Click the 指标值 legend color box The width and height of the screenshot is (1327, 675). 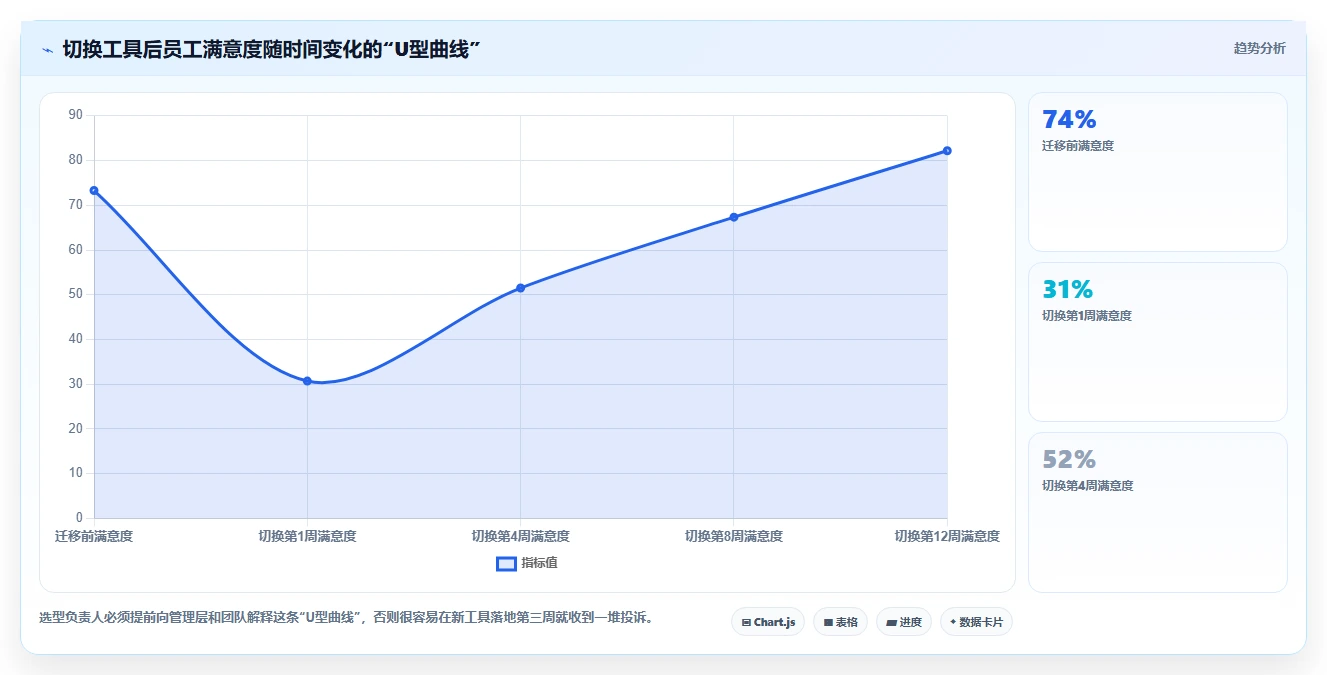506,563
